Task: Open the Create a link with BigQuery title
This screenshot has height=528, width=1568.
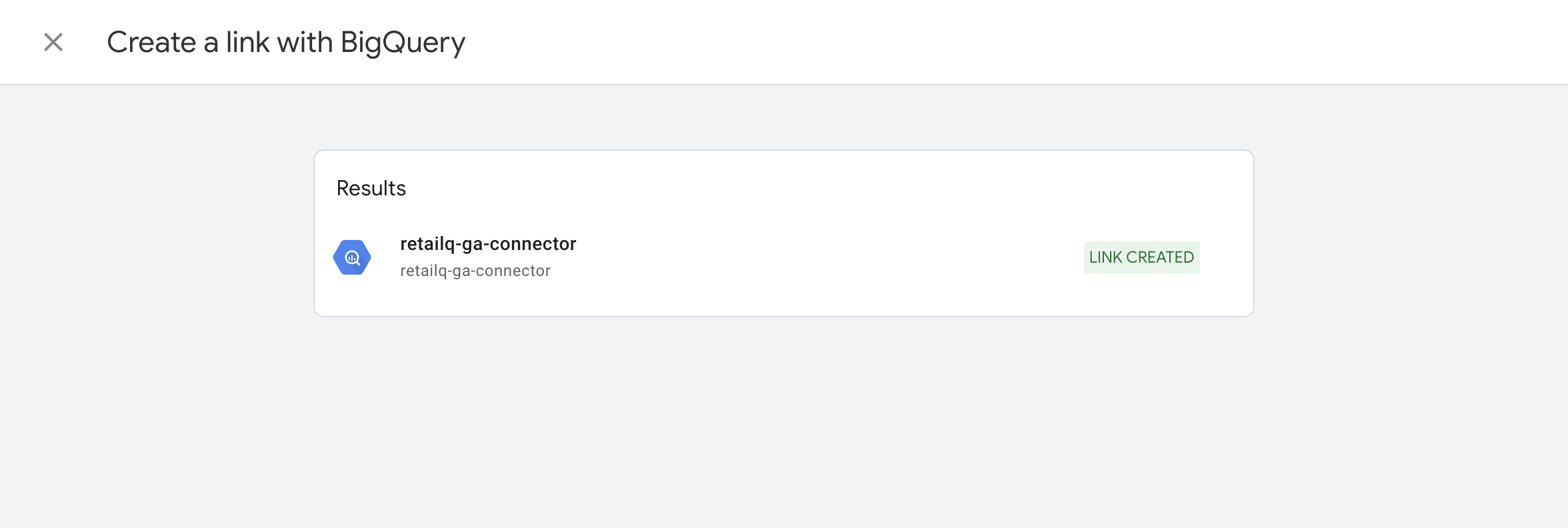Action: coord(287,41)
